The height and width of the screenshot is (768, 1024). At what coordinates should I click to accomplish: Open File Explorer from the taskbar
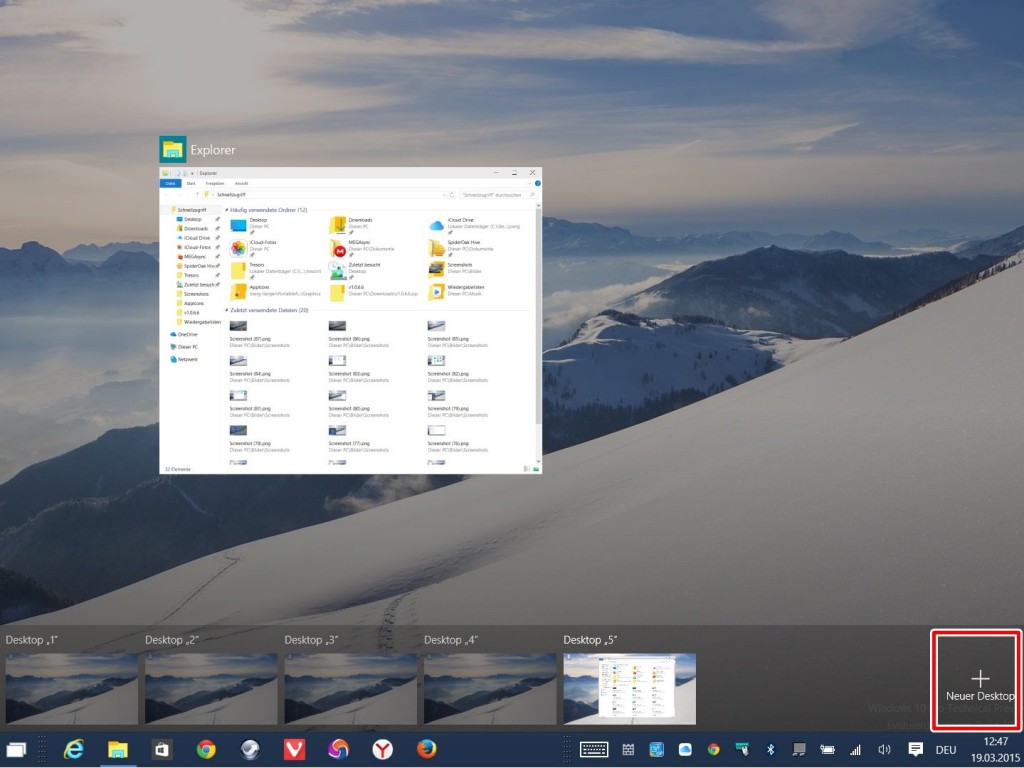(118, 749)
